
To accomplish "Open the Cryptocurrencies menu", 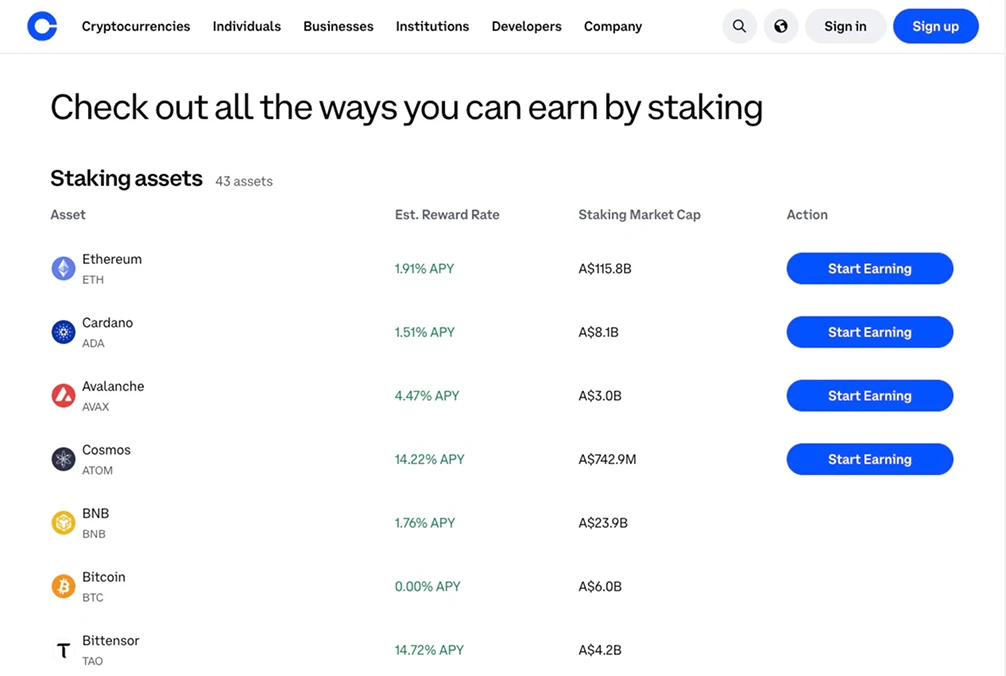I will click(x=135, y=26).
